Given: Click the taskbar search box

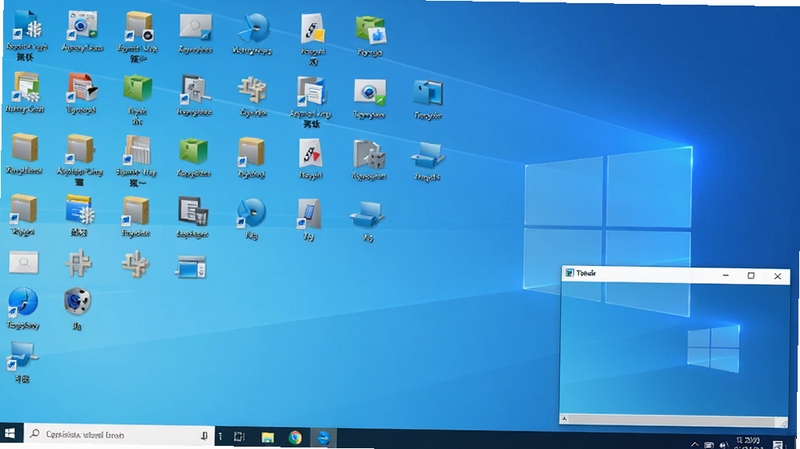Looking at the screenshot, I should [119, 435].
